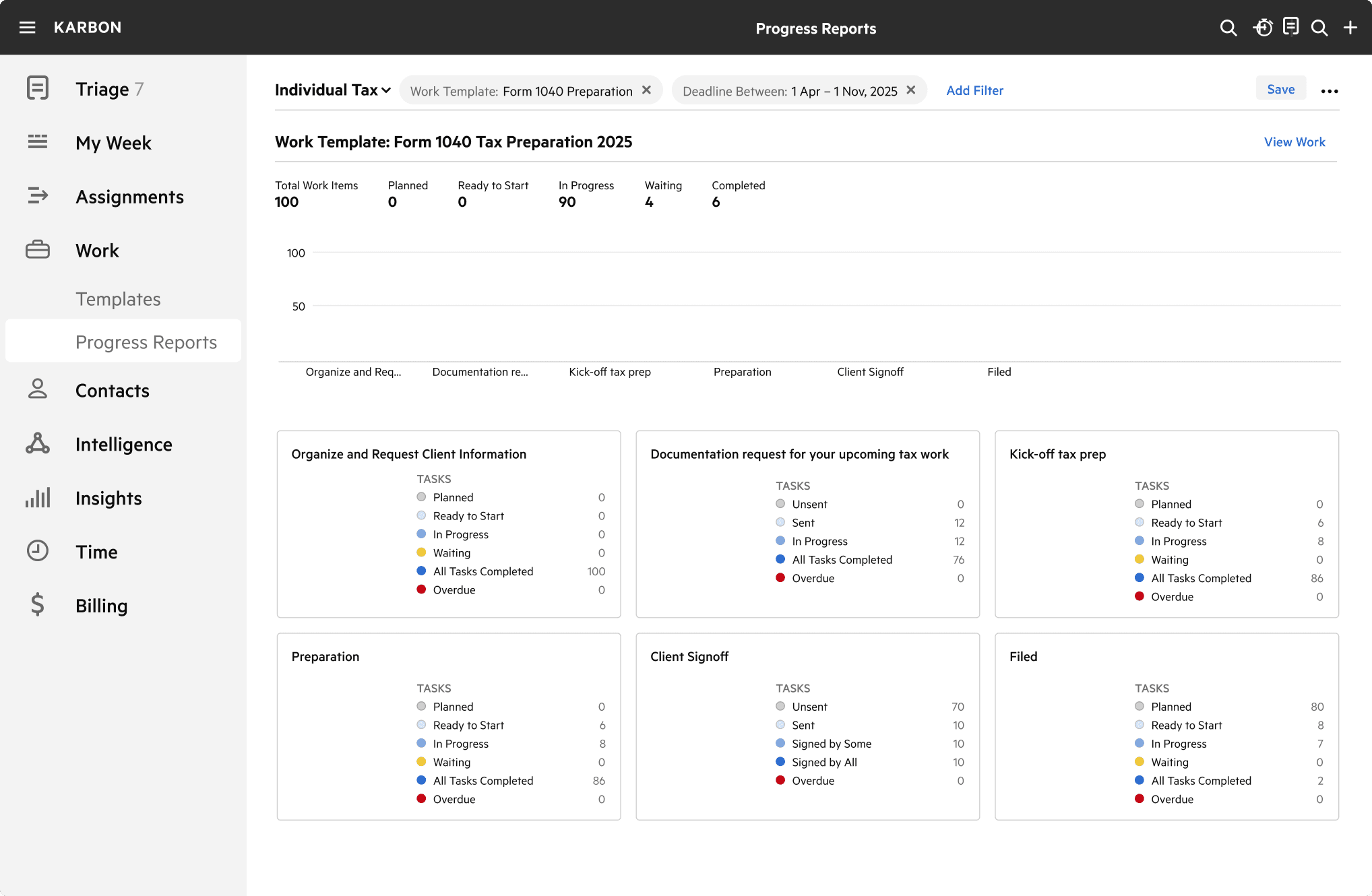This screenshot has height=896, width=1372.
Task: Start the timer using the stopwatch icon
Action: point(1263,28)
